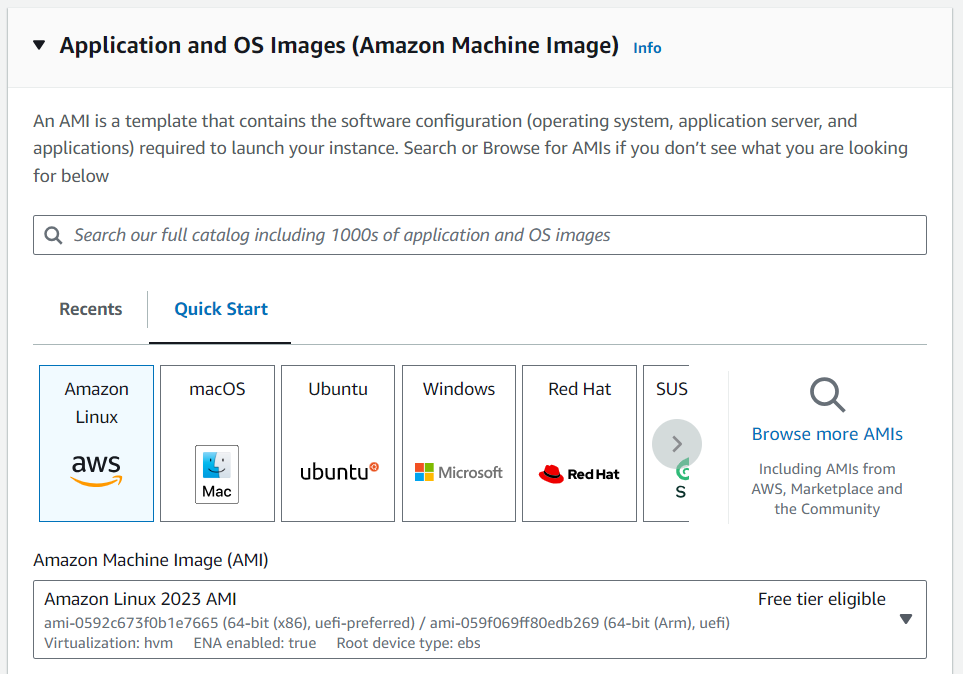Click the Amazon Linux tile label

[96, 403]
